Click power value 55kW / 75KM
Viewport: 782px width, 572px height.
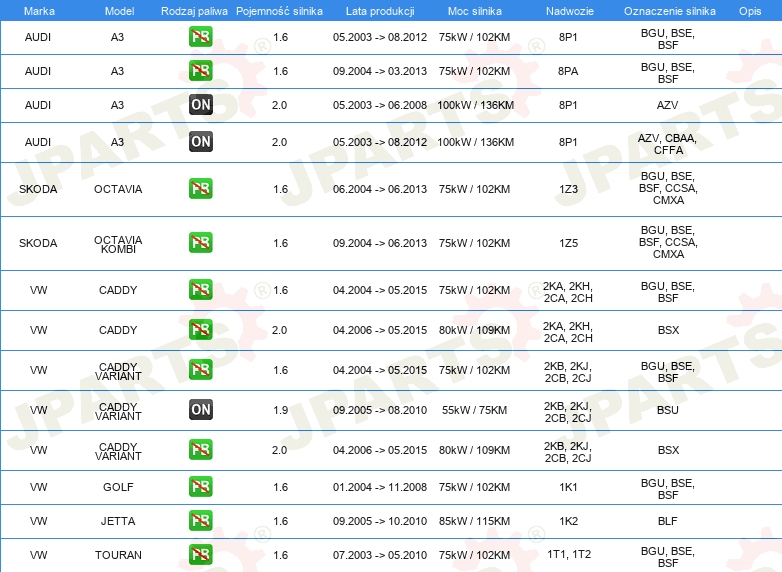click(474, 410)
